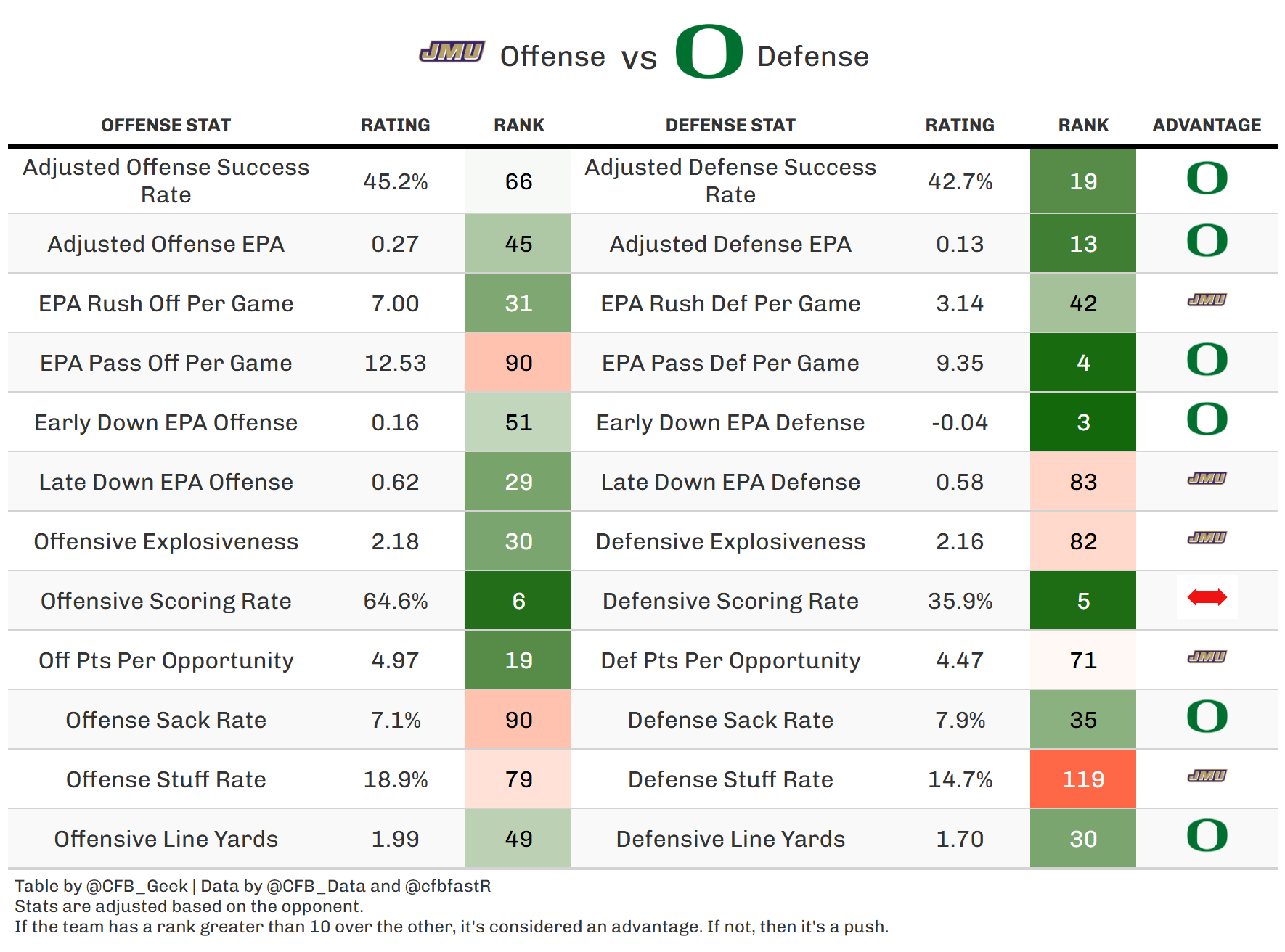Screen dimensions: 1285x952
Task: Click the ADVANTAGE column header
Action: coord(1207,126)
